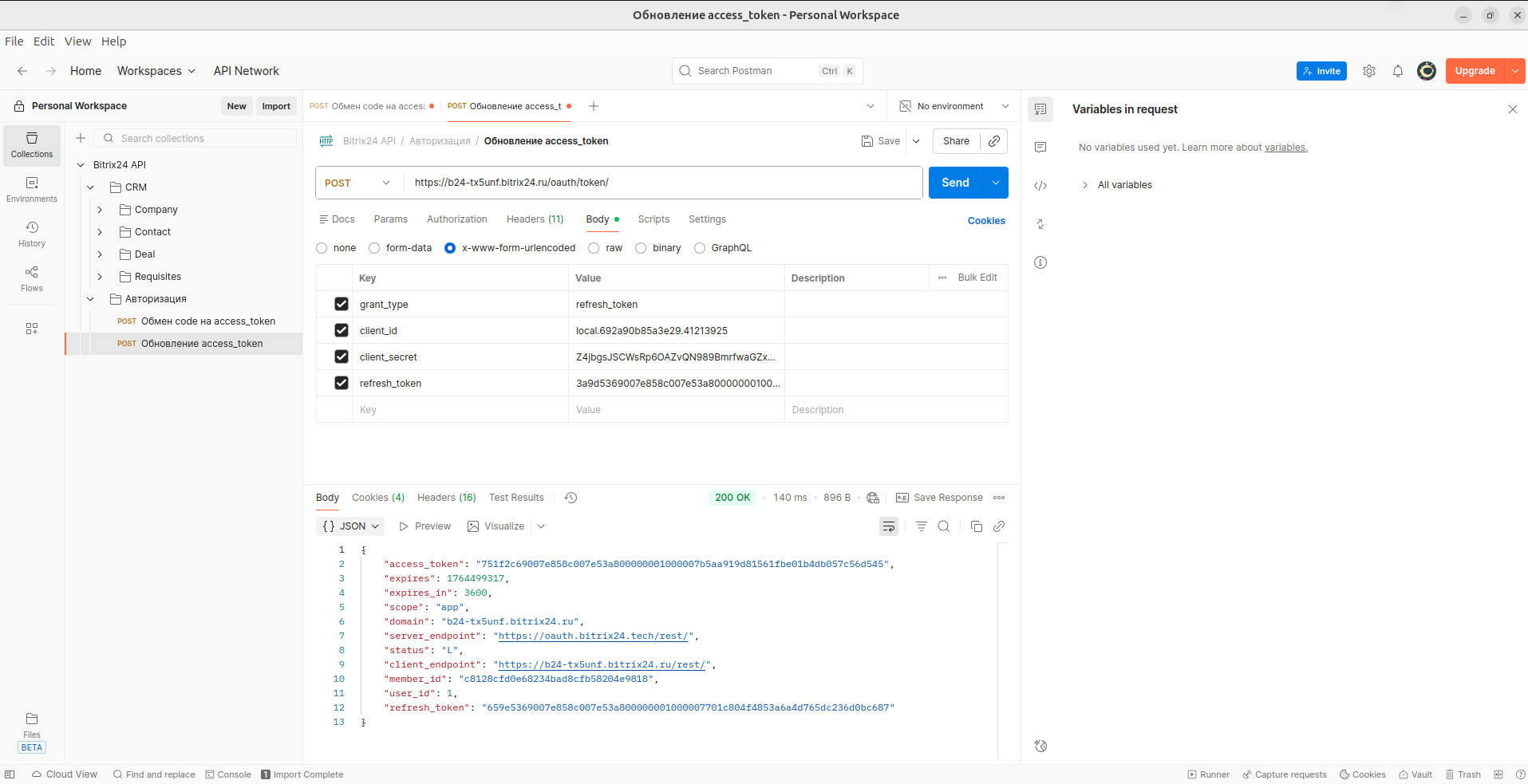
Task: Click the request URL input field
Action: tap(662, 183)
